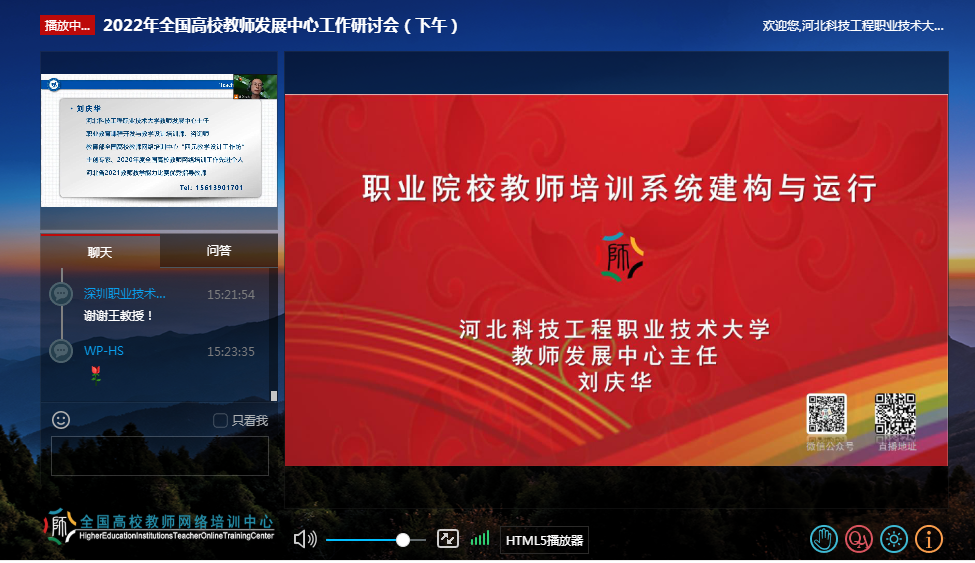Click the username 深圳职业技术... in chat
The height and width of the screenshot is (563, 975).
[x=125, y=294]
